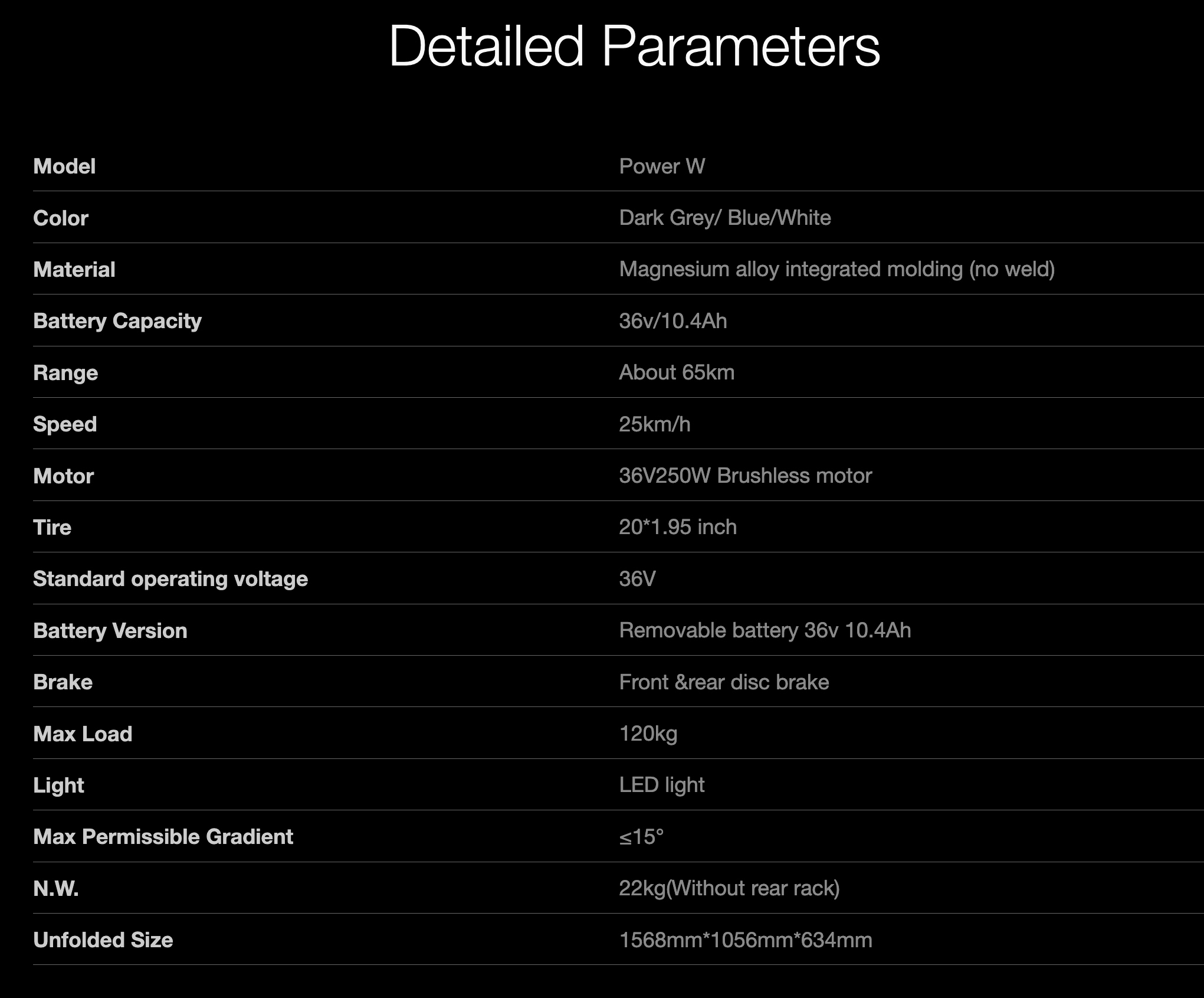
Task: Select the 20*1.95 inch tire value
Action: (x=677, y=527)
